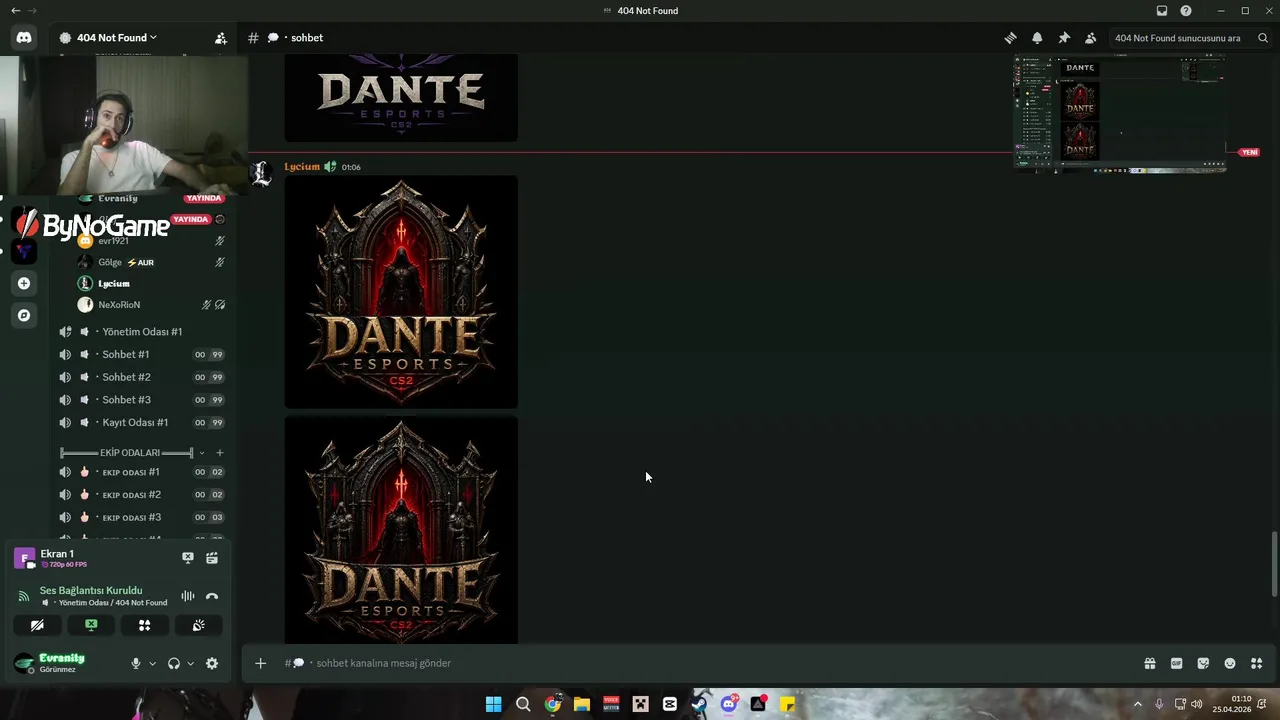Open the stream preview pop-out window
This screenshot has height=720, width=1280.
(x=1120, y=114)
